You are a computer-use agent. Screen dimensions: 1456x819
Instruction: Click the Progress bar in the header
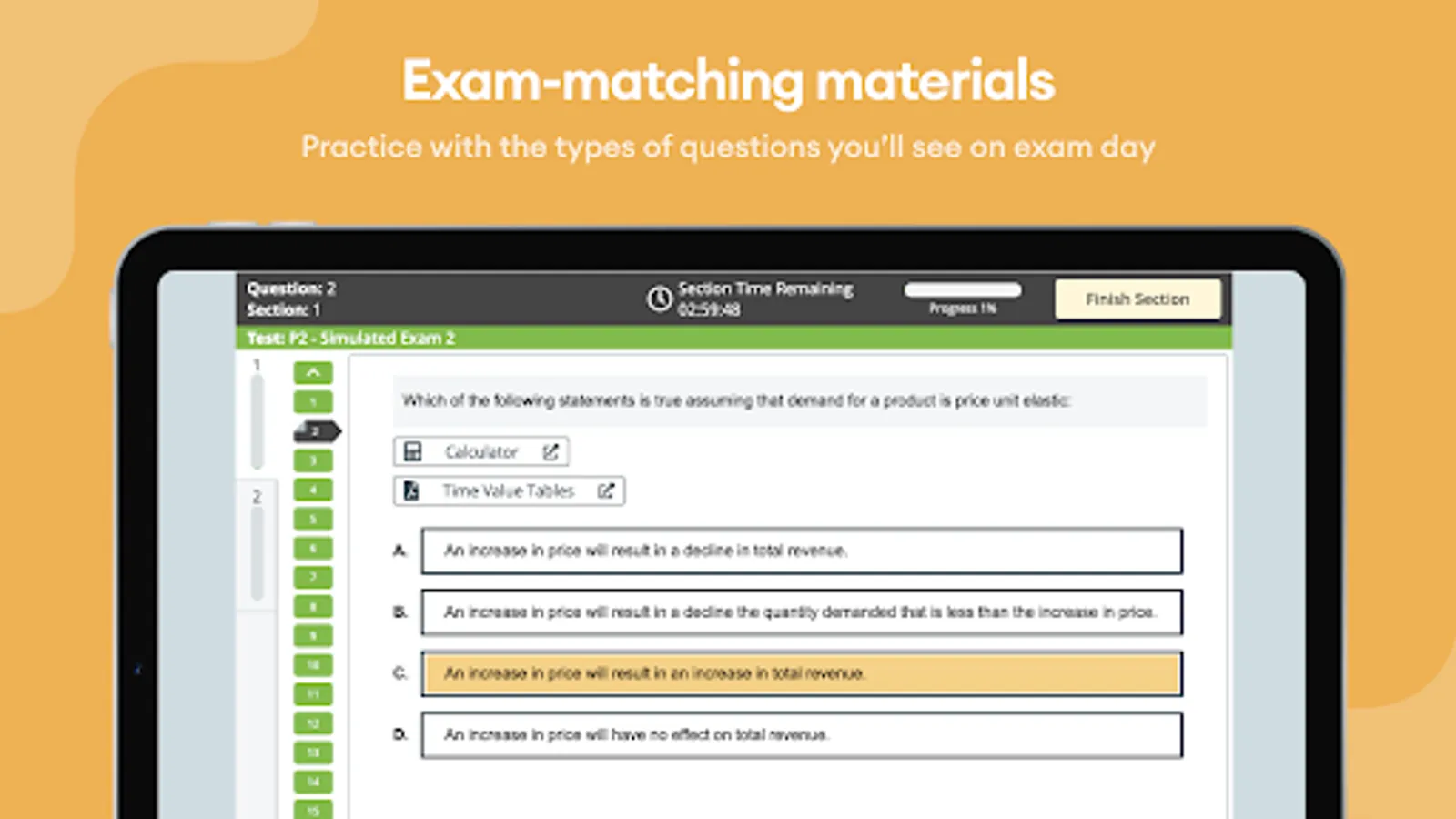coord(962,290)
